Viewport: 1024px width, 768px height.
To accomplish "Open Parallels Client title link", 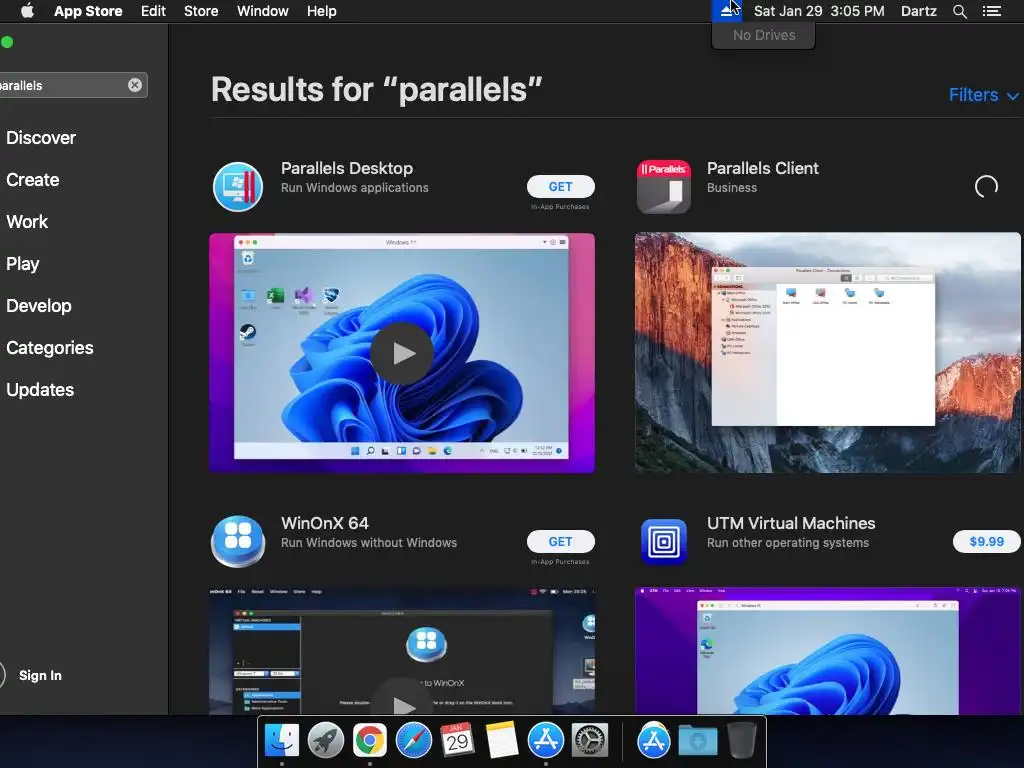I will tap(762, 168).
